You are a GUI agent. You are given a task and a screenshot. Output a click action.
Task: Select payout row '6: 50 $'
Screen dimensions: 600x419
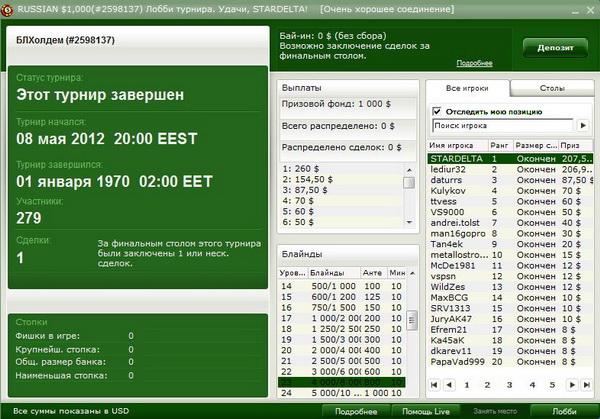341,222
